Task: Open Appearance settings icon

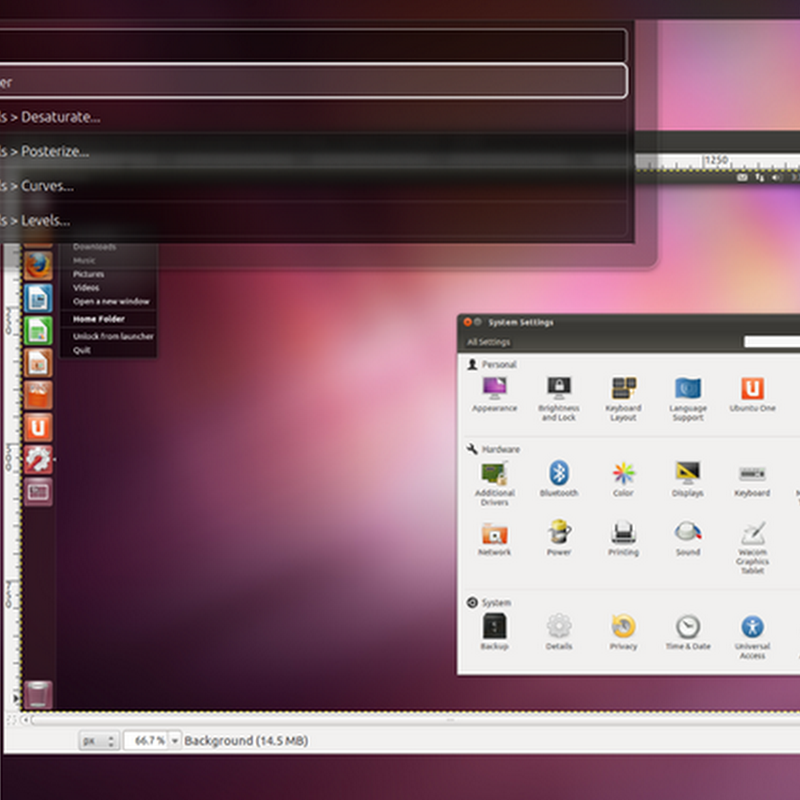Action: tap(494, 394)
